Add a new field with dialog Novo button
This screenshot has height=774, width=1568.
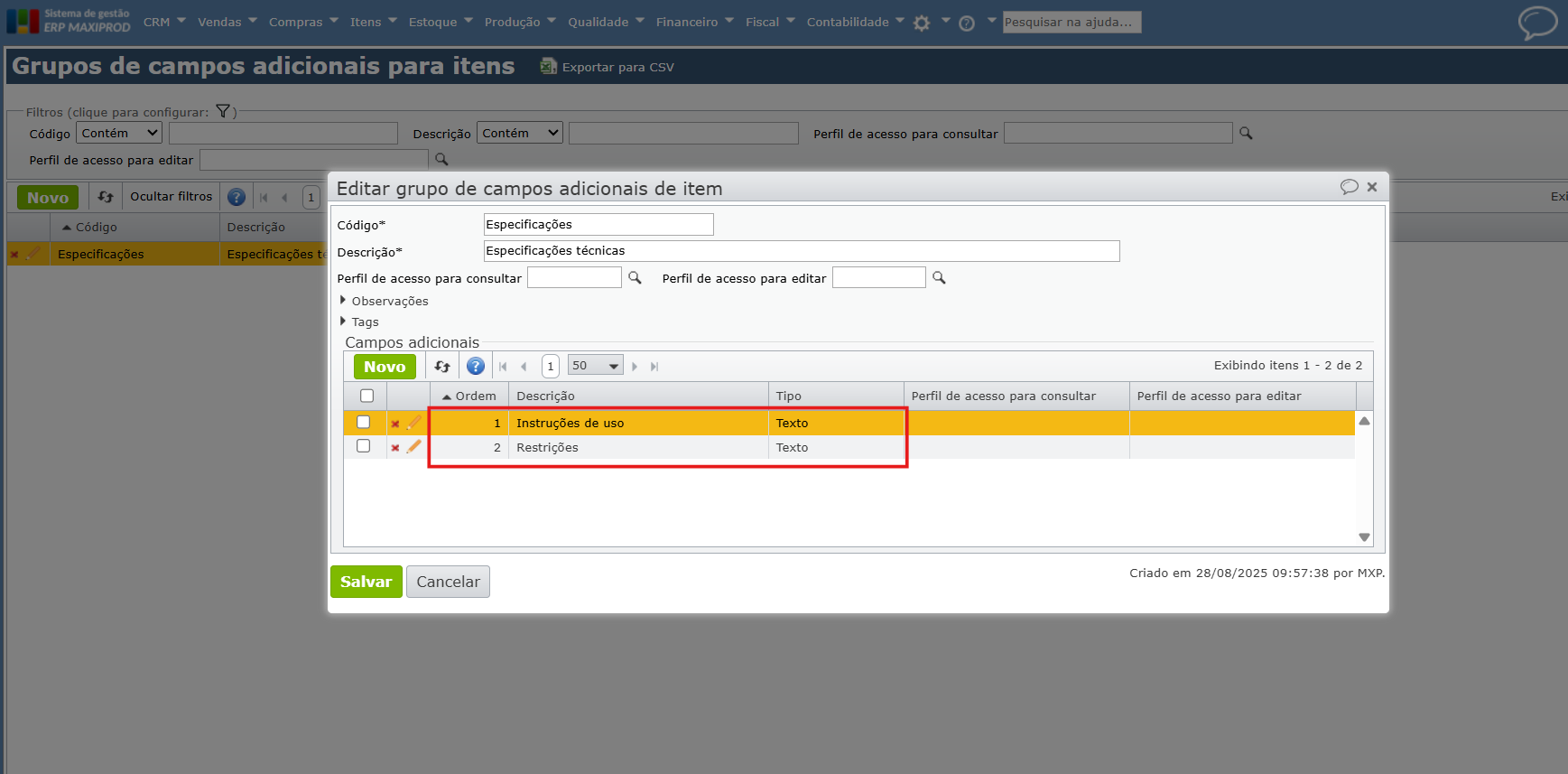[x=385, y=366]
